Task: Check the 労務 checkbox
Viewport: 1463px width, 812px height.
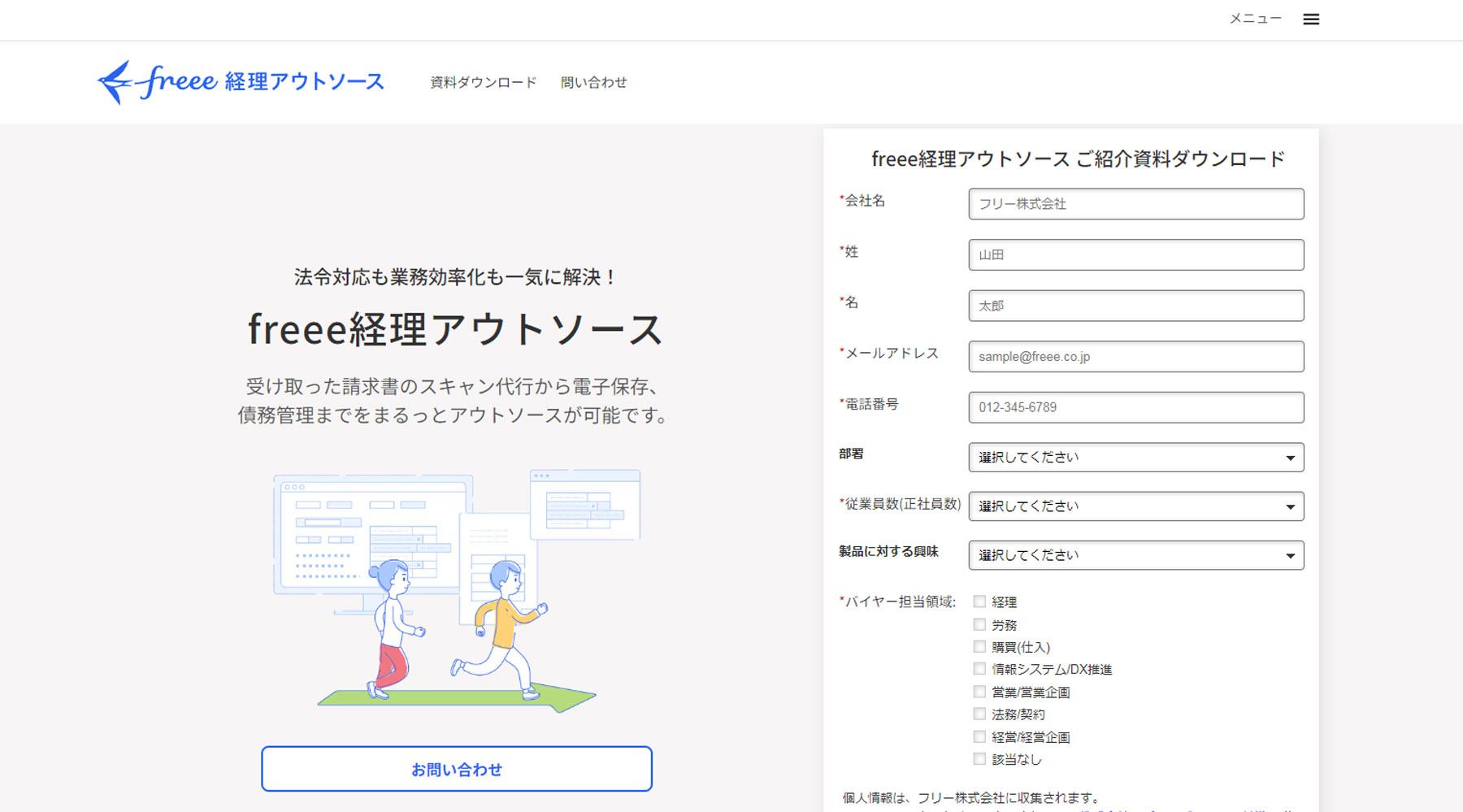Action: [x=979, y=624]
